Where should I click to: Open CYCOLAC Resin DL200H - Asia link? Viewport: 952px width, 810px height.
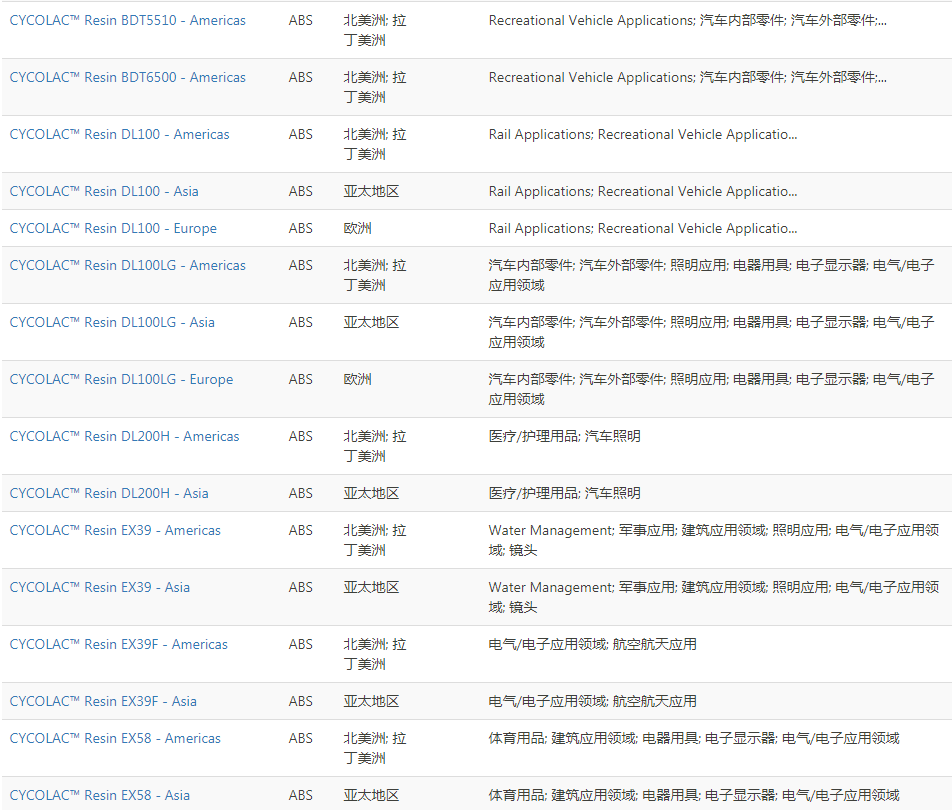click(x=109, y=493)
